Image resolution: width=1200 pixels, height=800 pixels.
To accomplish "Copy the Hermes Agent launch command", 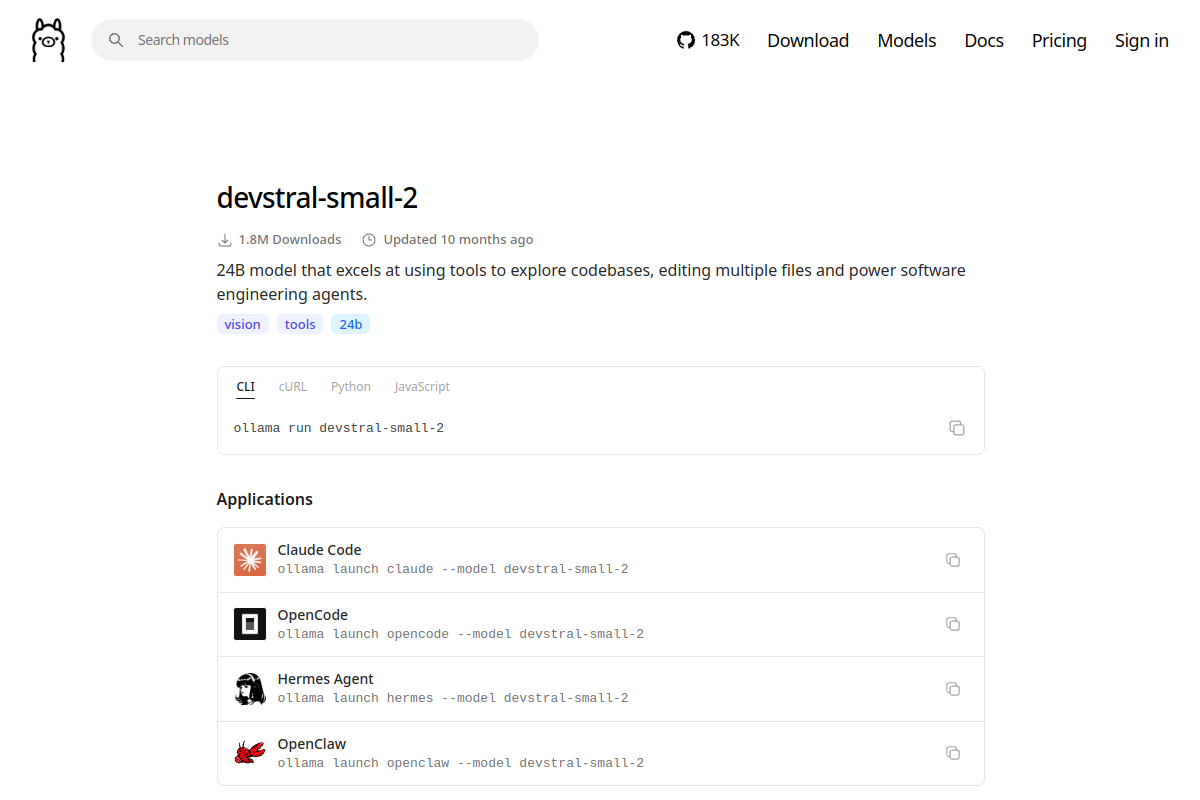I will 953,689.
